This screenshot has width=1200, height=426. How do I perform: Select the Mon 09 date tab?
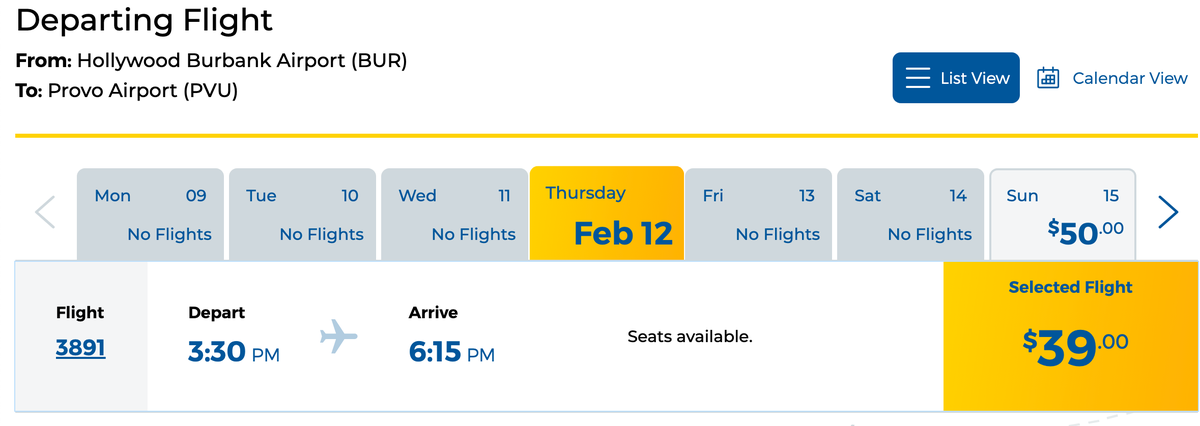(151, 214)
